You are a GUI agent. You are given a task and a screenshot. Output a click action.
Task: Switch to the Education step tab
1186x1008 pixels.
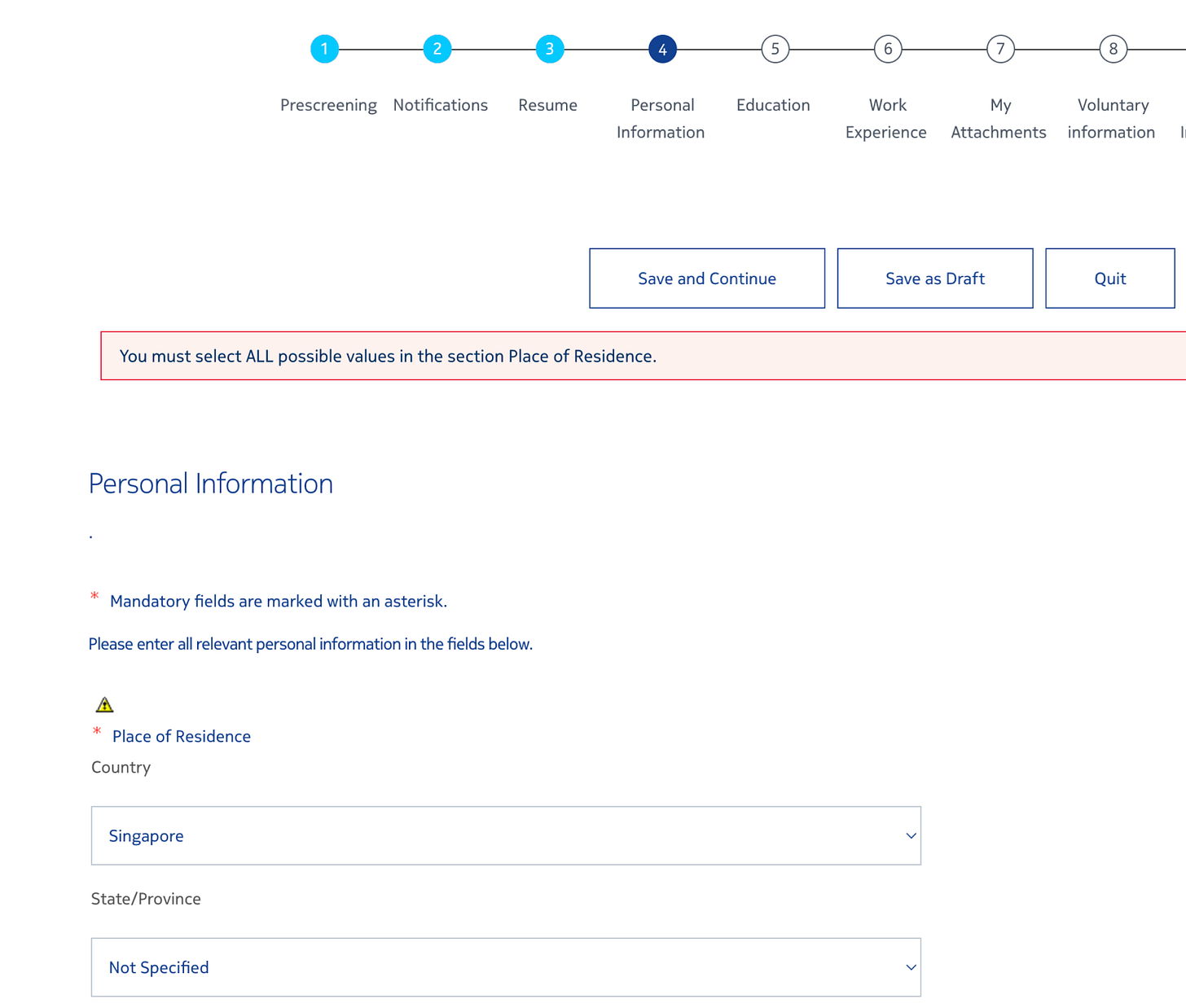pyautogui.click(x=773, y=105)
